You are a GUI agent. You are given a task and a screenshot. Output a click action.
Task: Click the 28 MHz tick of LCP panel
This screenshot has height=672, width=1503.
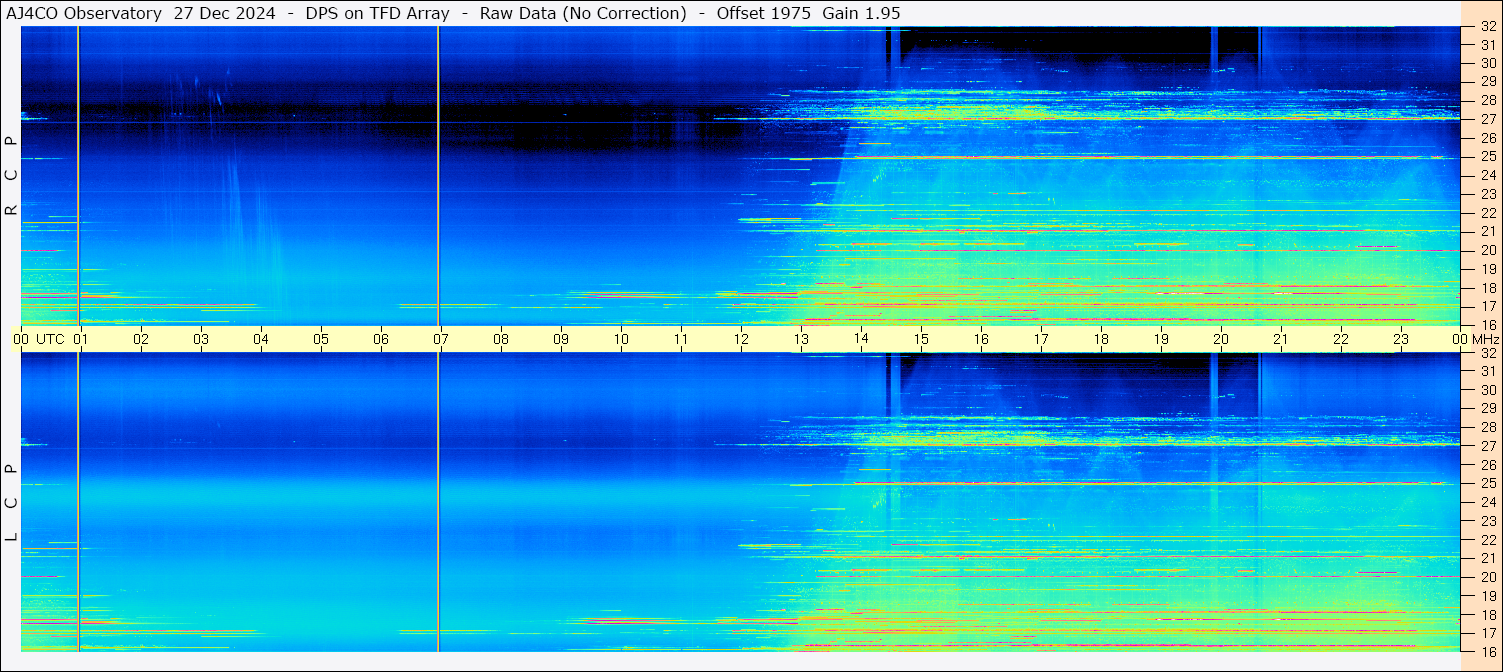(1487, 427)
